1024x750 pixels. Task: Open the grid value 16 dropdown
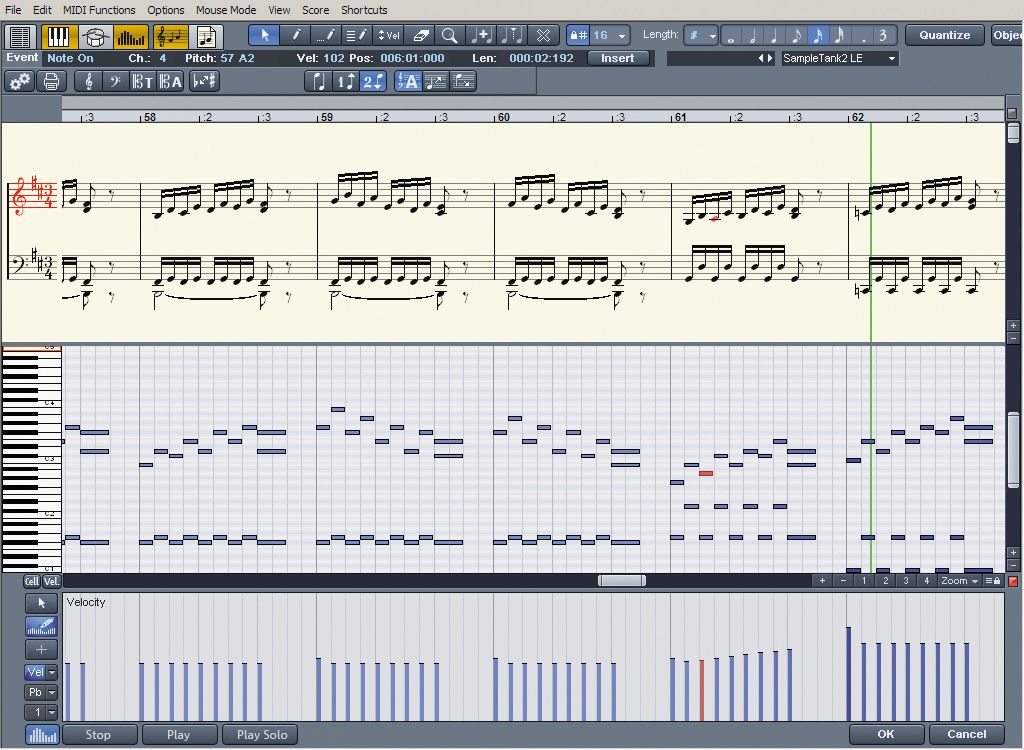pos(611,35)
